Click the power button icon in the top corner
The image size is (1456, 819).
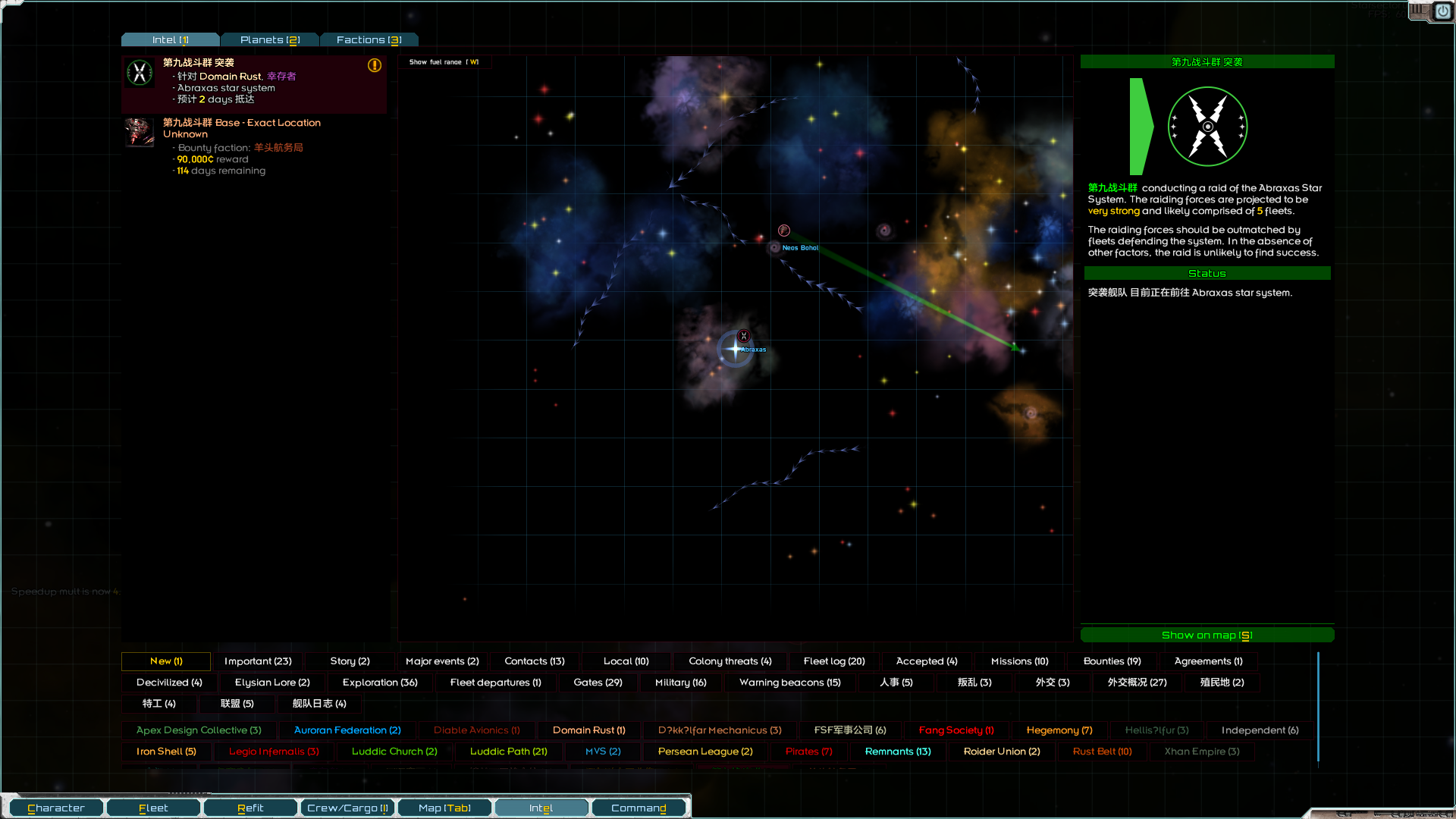pos(1442,11)
